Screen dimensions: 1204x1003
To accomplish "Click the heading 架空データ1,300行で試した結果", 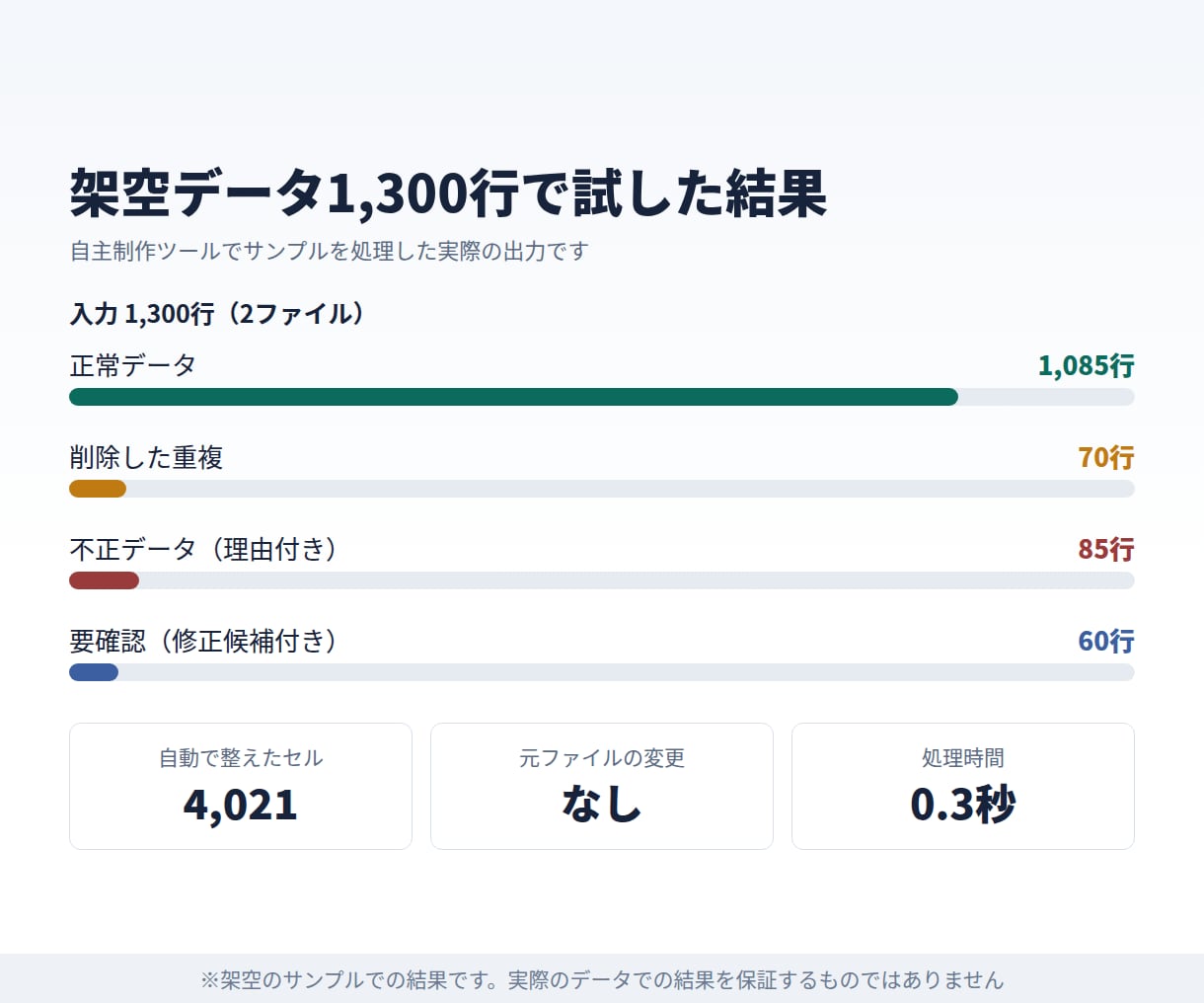I will [448, 193].
